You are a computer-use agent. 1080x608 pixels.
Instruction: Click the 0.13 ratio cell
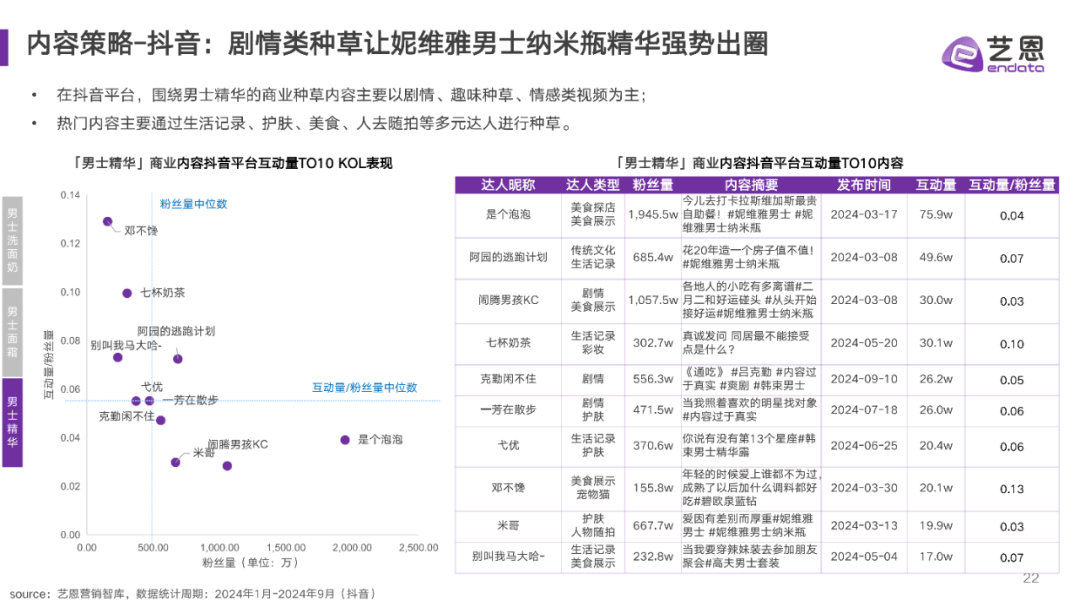(x=1012, y=489)
